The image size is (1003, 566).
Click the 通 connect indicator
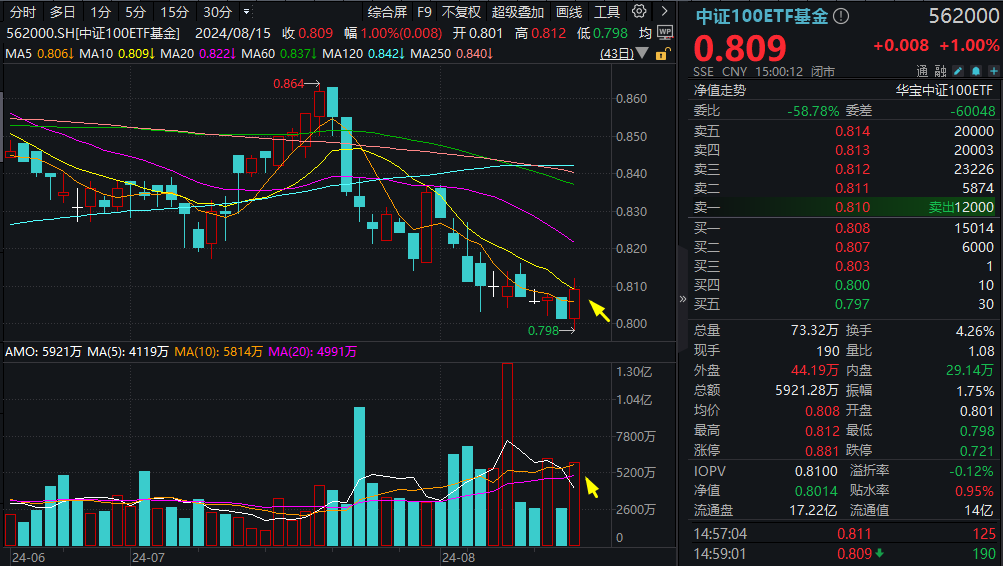tap(922, 72)
